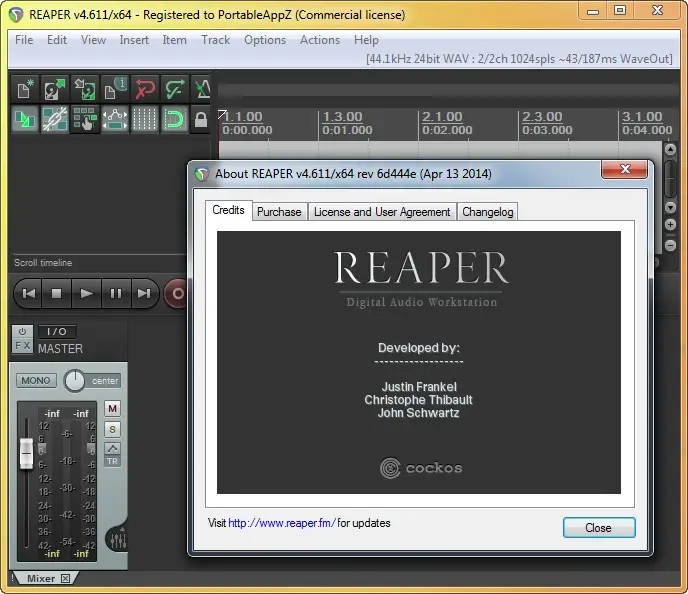Screen dimensions: 688x594
Task: Click the Pause transport button
Action: [116, 293]
